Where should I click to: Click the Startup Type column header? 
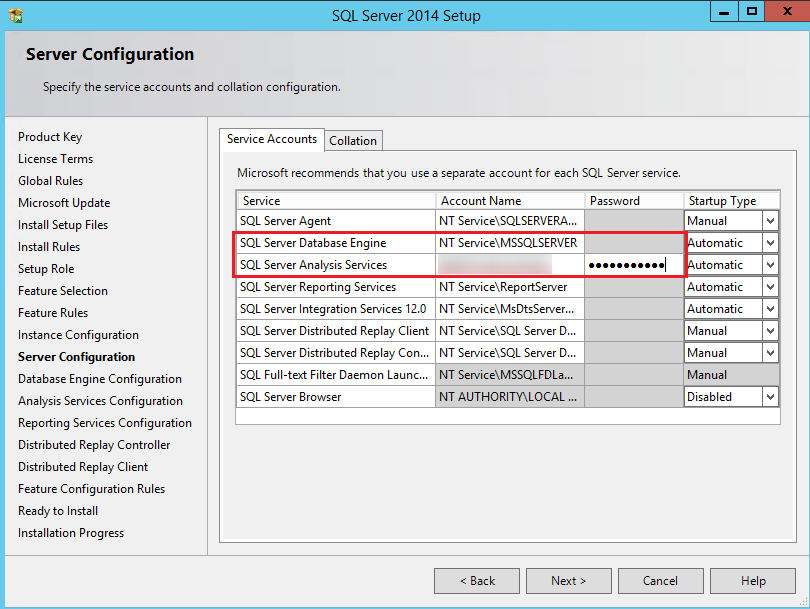point(731,200)
